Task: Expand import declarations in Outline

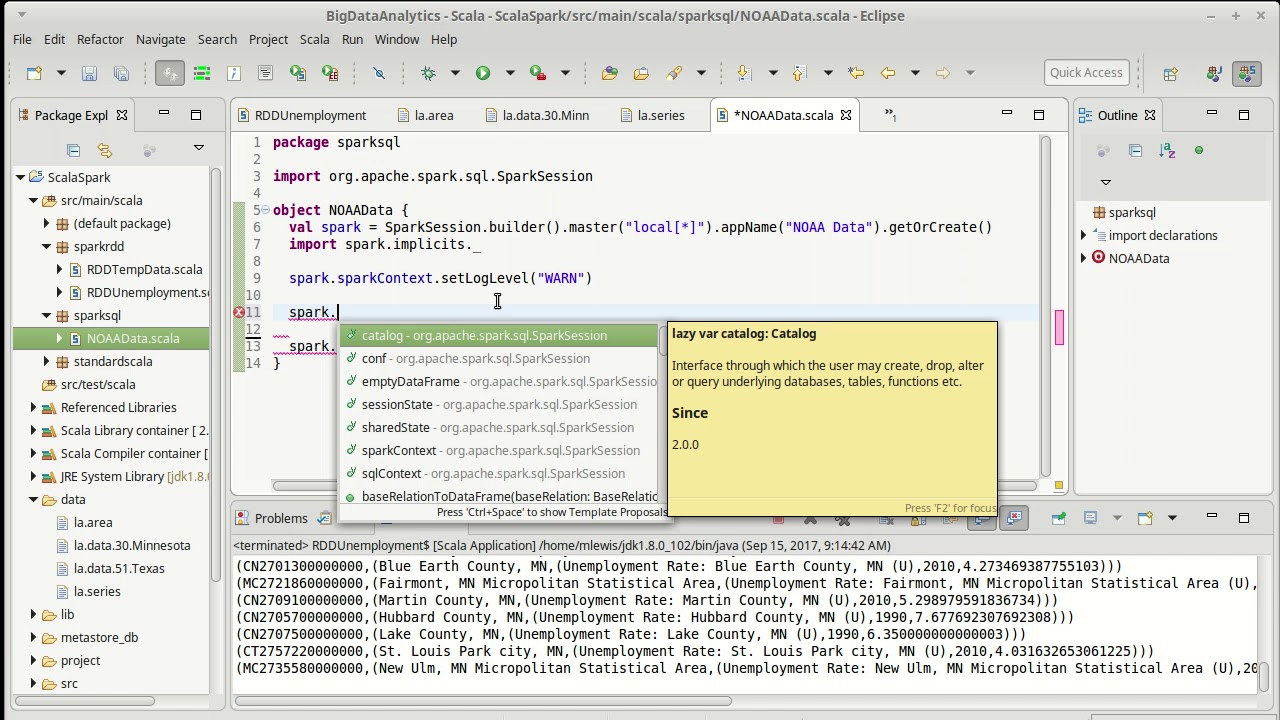Action: coord(1084,236)
